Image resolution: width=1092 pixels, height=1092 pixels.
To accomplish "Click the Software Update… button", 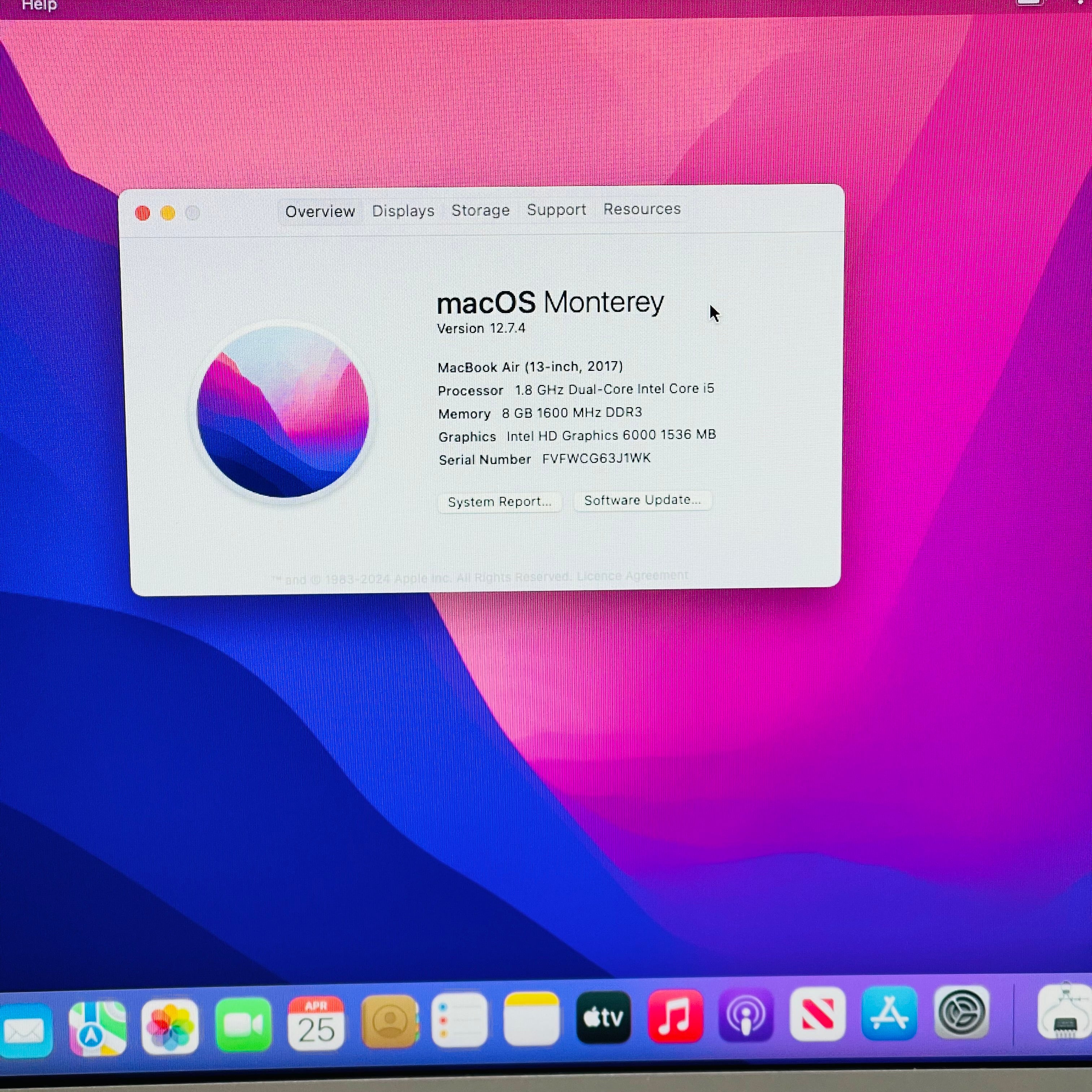I will coord(643,500).
